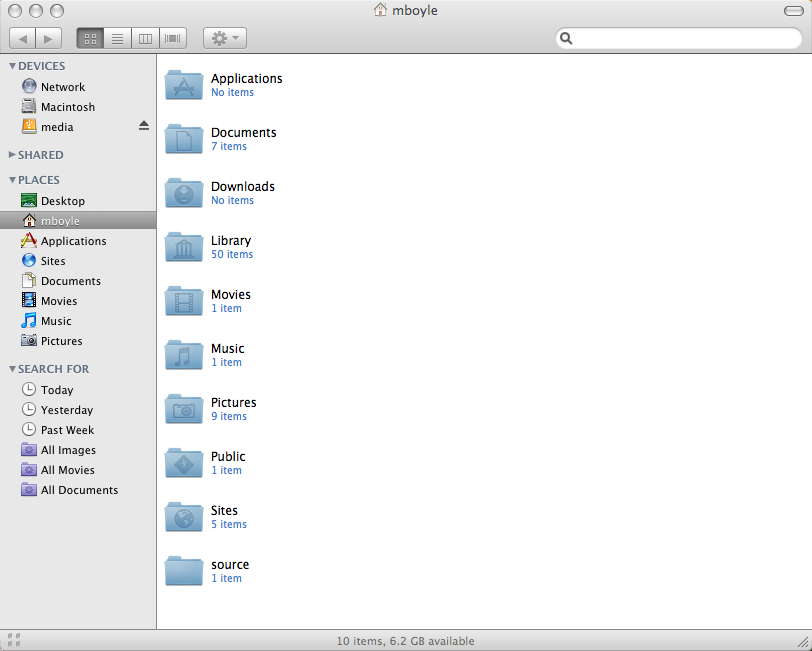Switch to icon view

pos(90,38)
